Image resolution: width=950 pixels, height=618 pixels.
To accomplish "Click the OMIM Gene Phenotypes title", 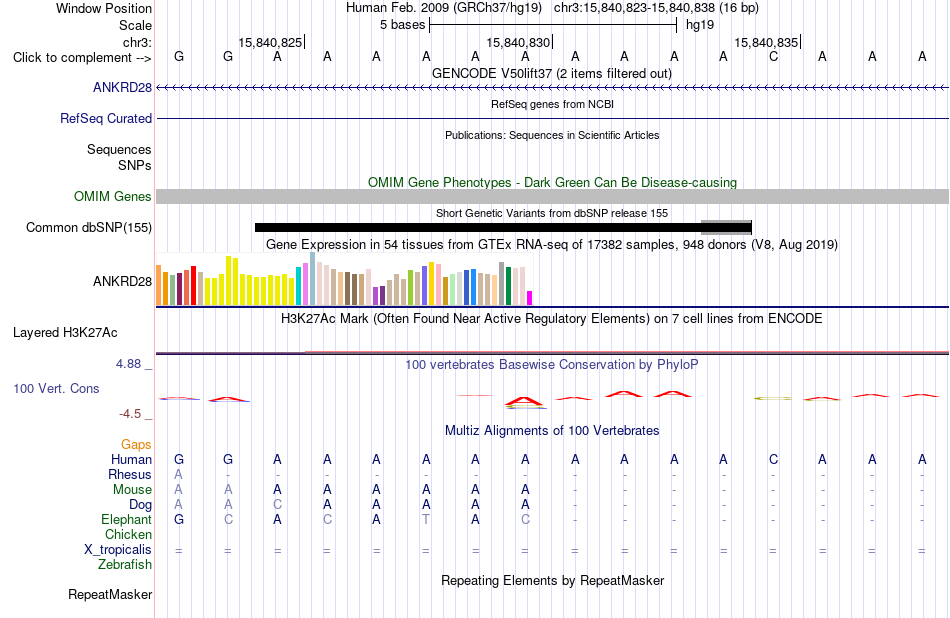I will [553, 182].
